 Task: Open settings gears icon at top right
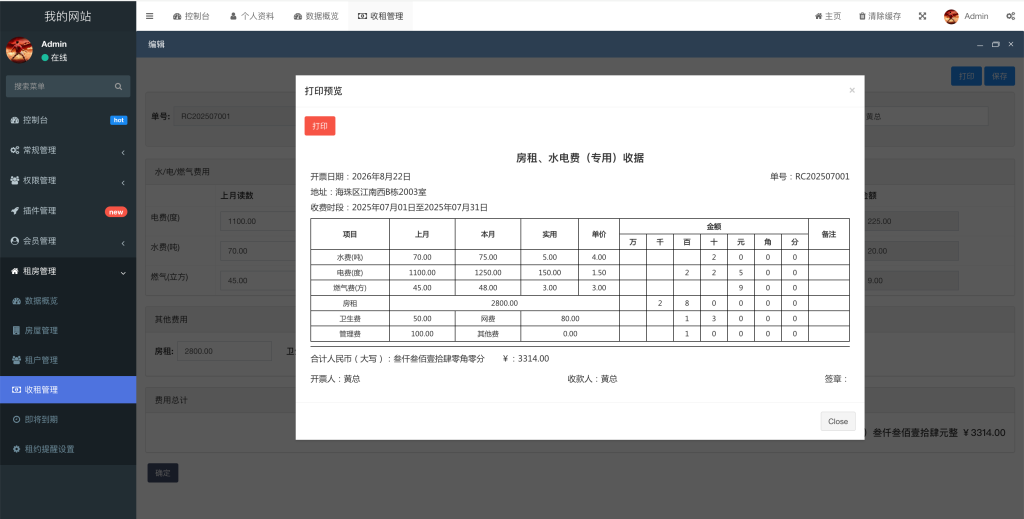click(1010, 16)
